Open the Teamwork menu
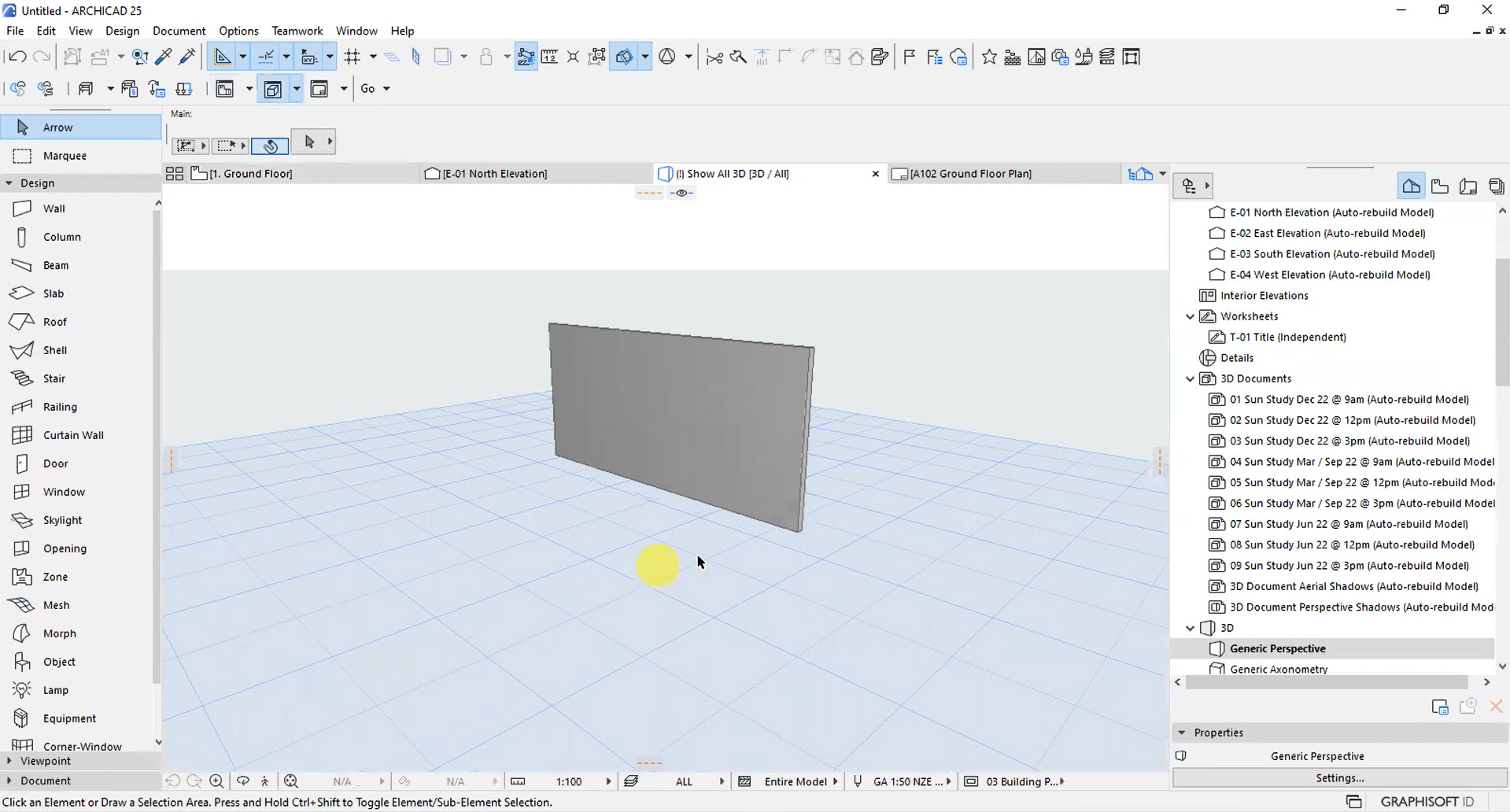1510x812 pixels. click(x=297, y=31)
